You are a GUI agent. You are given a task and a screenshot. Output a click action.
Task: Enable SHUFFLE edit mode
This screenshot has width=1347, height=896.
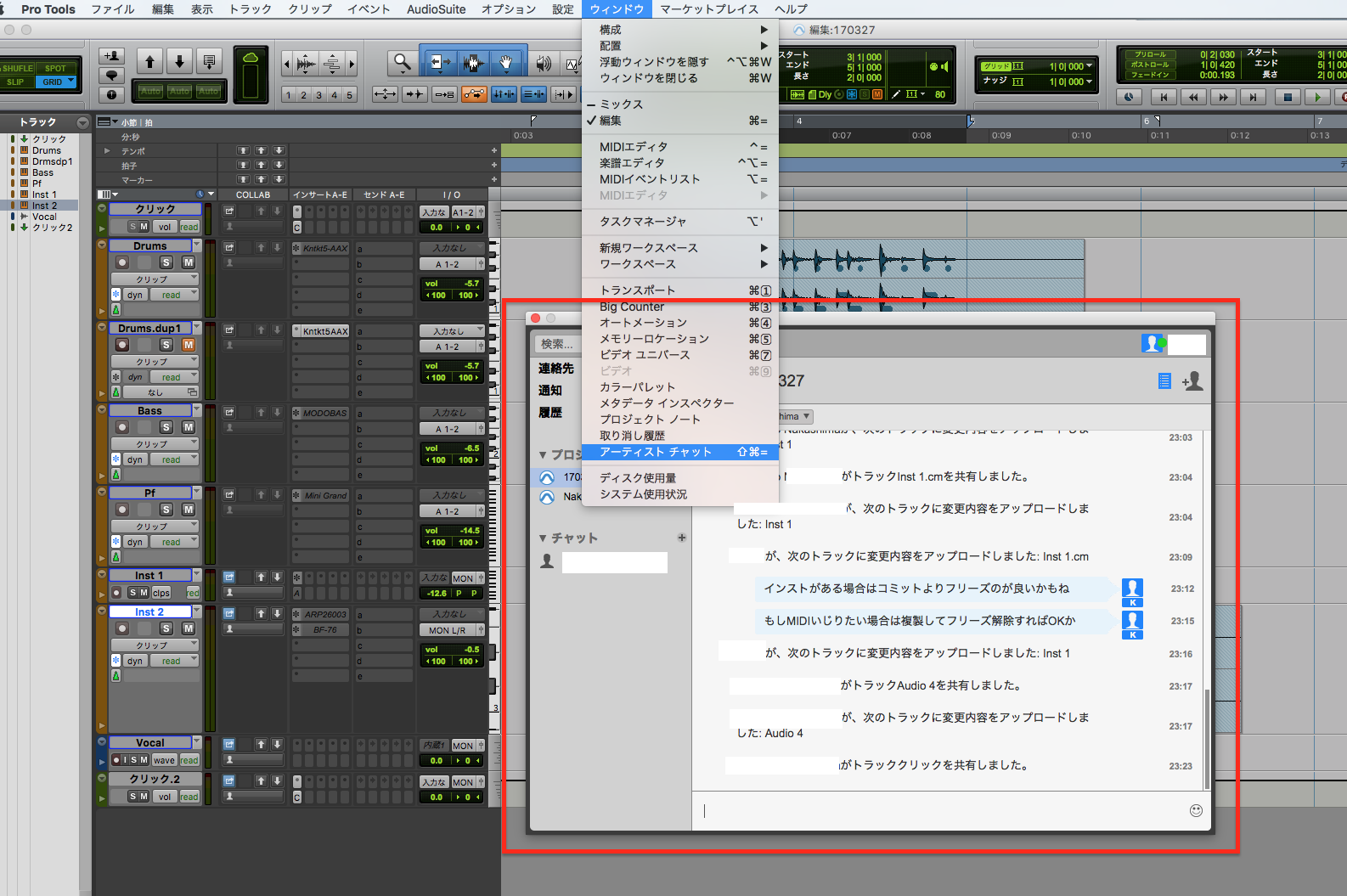(x=17, y=68)
